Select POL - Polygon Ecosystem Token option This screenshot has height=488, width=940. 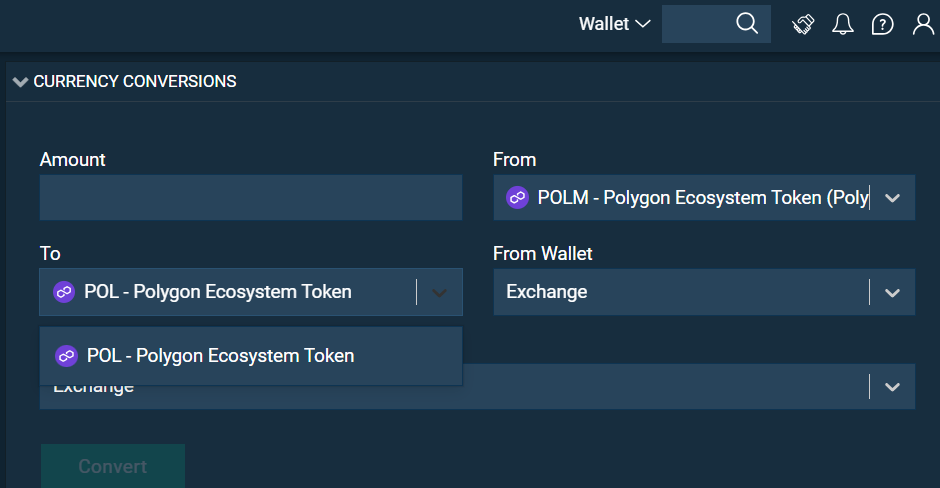tap(251, 356)
